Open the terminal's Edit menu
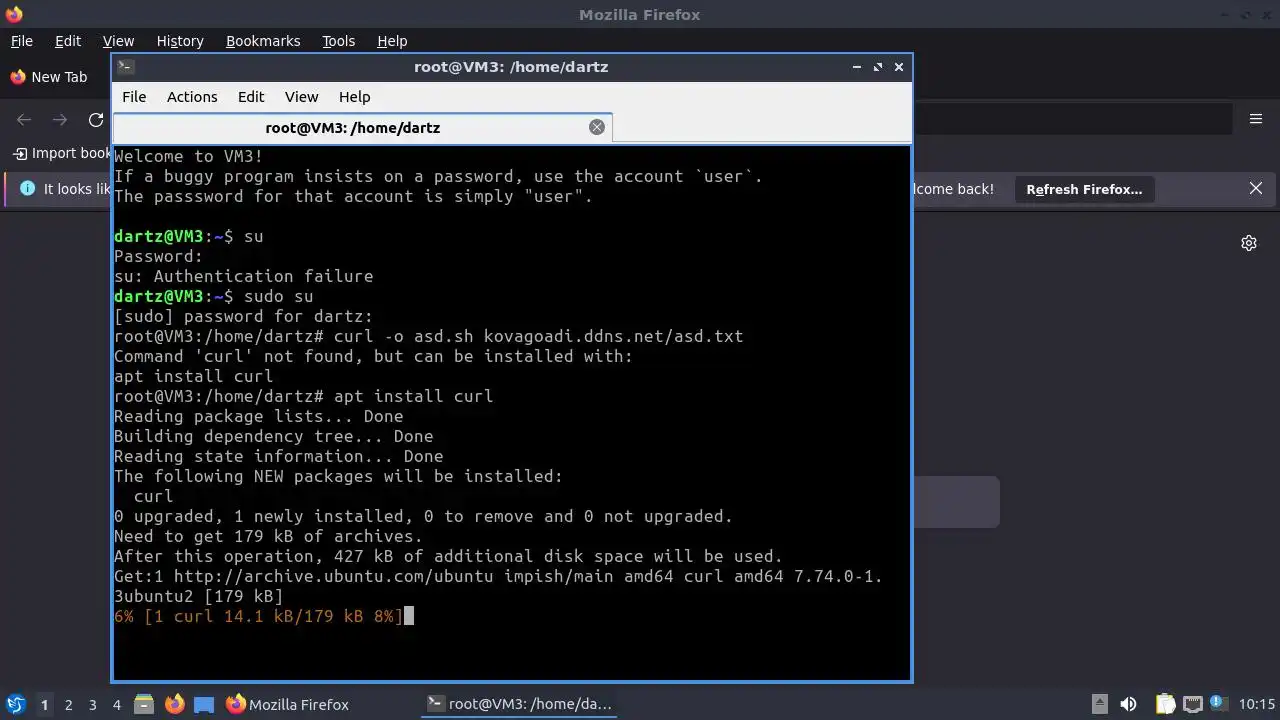 tap(251, 97)
